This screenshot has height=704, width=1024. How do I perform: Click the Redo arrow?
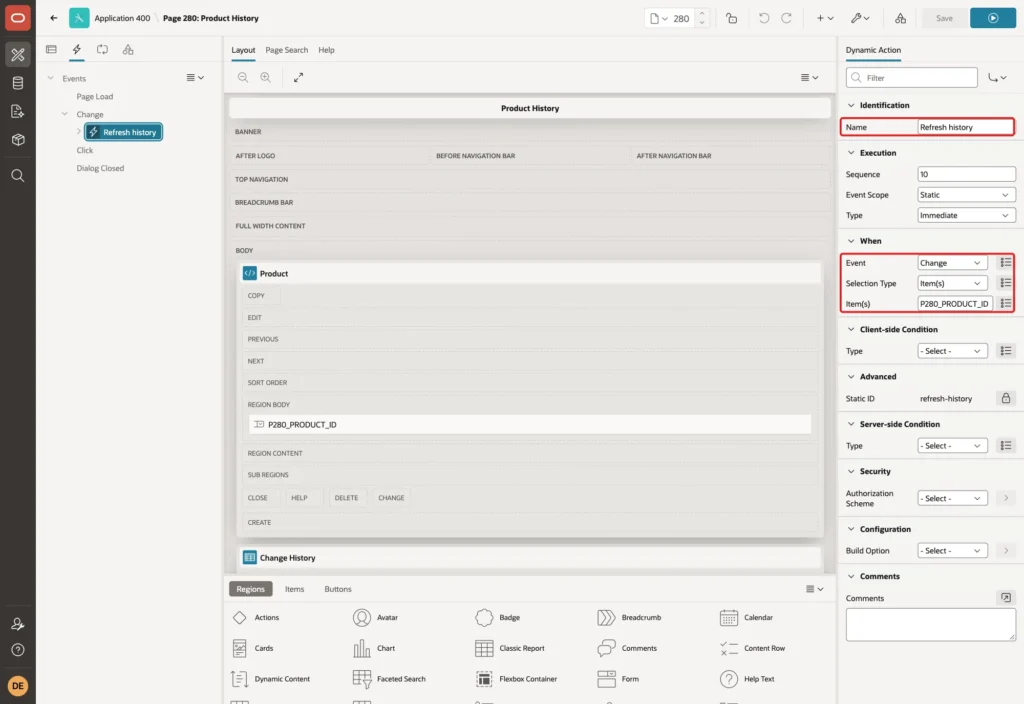click(x=786, y=18)
